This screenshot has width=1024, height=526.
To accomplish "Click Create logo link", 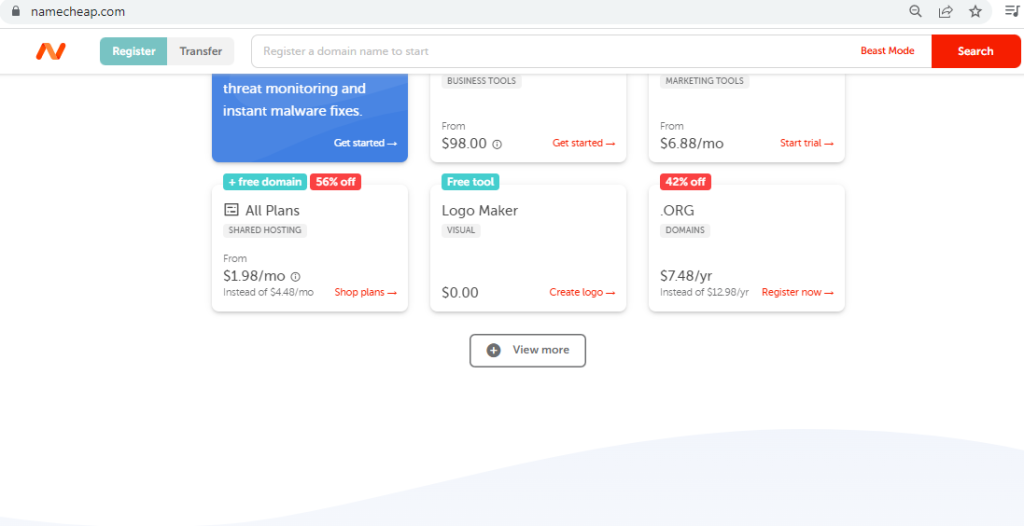I will [x=582, y=292].
